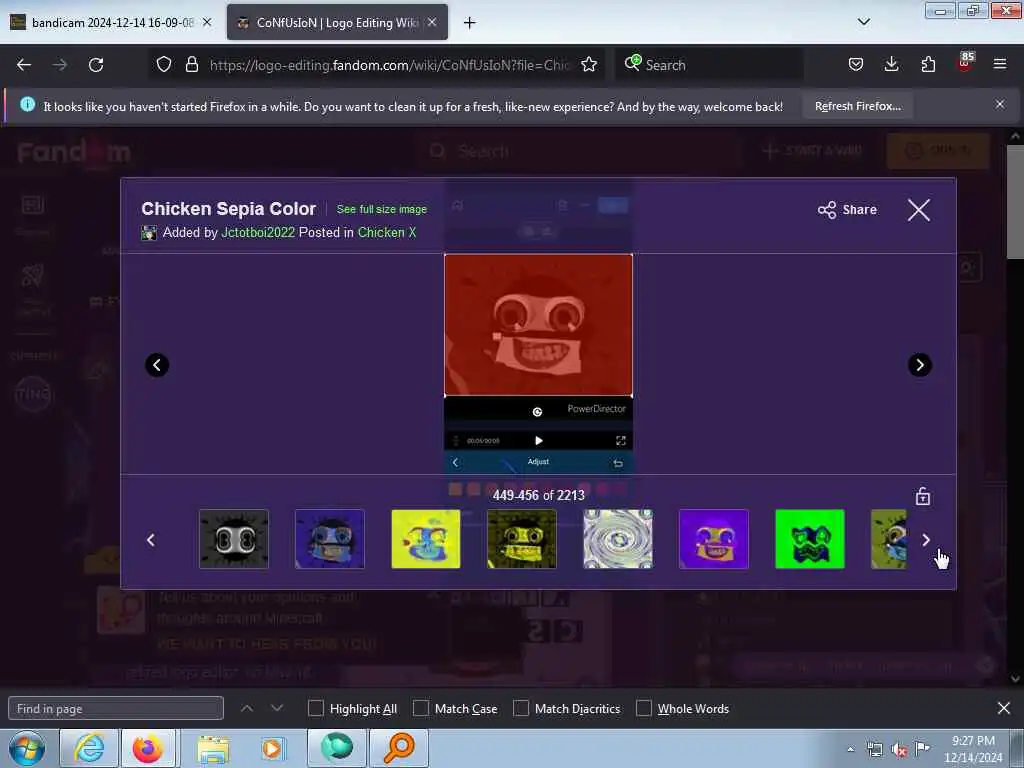Screen dimensions: 1024x768
Task: Toggle fullscreen in PowerDirector preview
Action: 620,441
